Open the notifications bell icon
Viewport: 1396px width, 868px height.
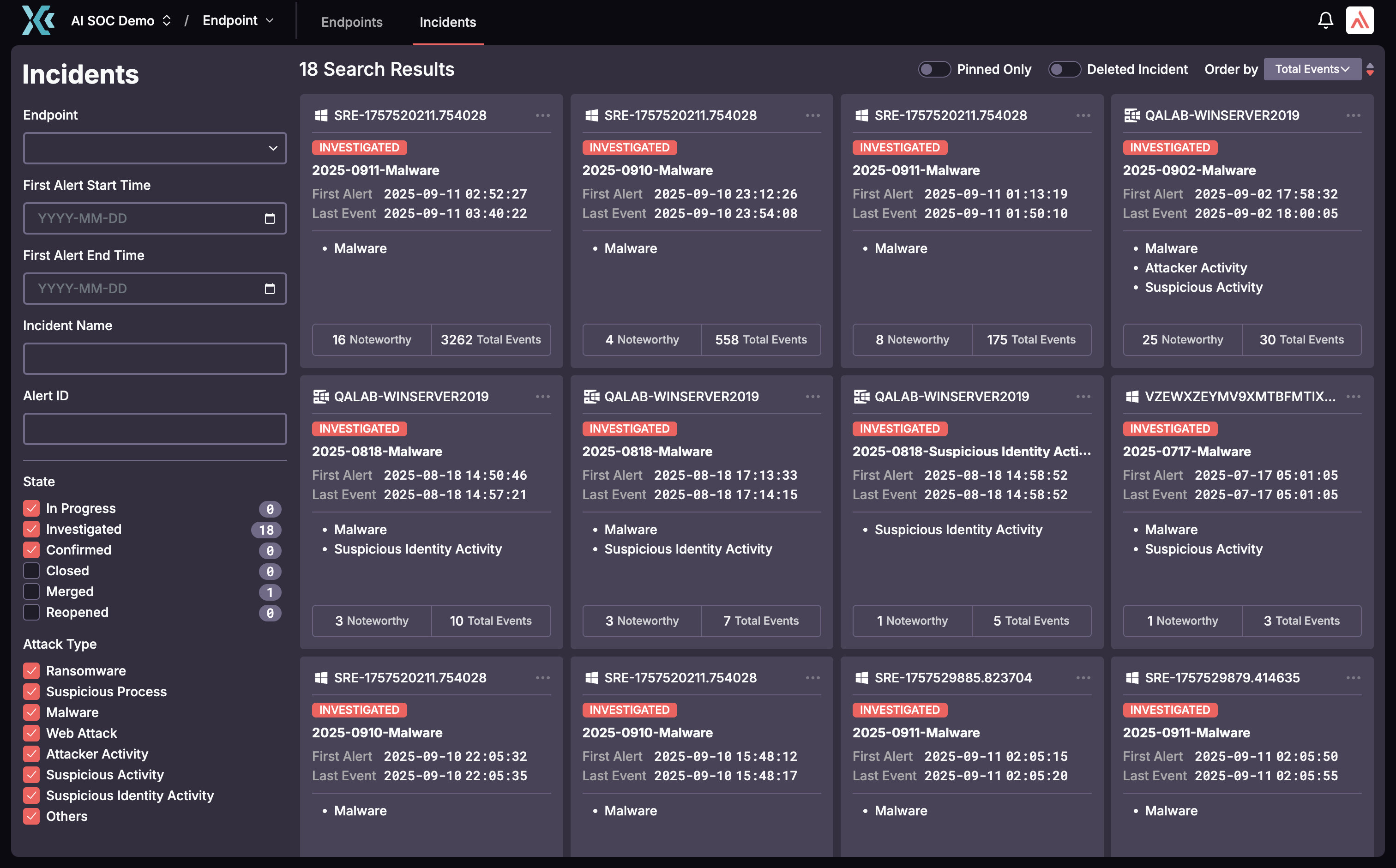pyautogui.click(x=1325, y=21)
